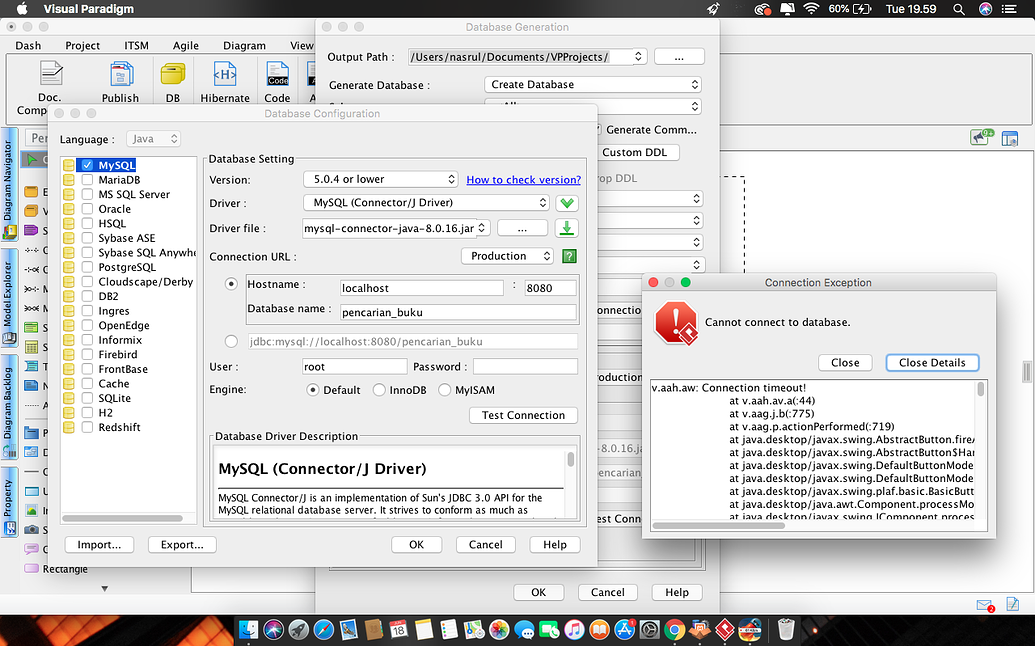
Task: Open the Generate Database Create Database dropdown
Action: [592, 84]
